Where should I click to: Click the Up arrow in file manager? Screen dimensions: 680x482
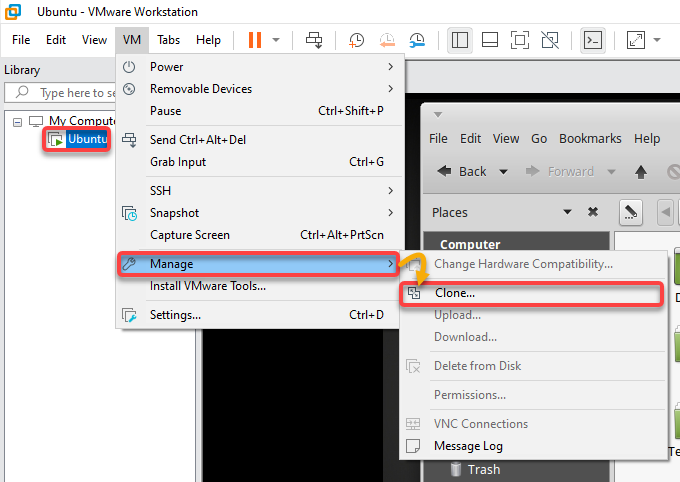click(641, 172)
